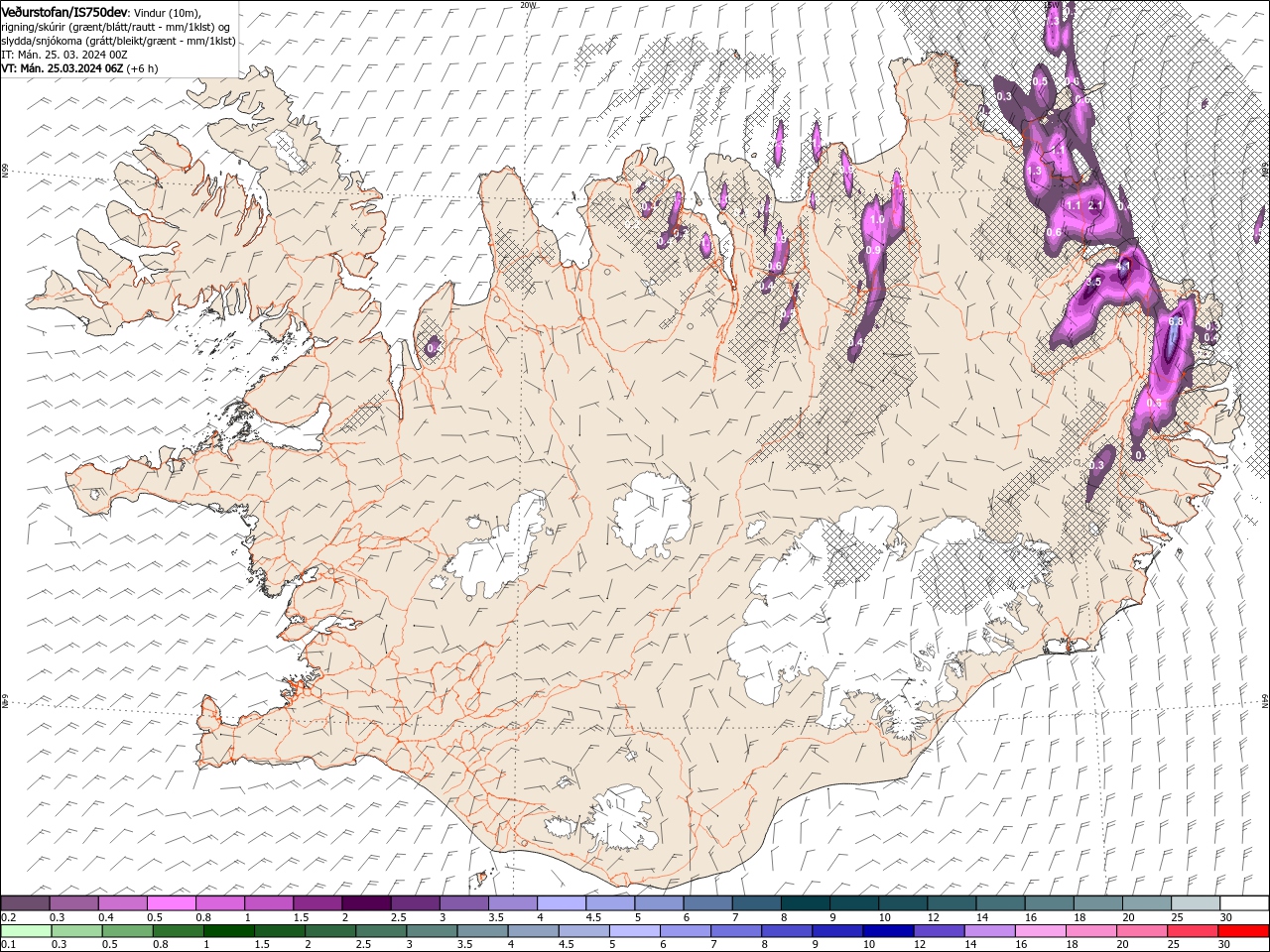This screenshot has width=1270, height=952.
Task: Click the 3.5 snowfall value on the map
Action: [1093, 282]
